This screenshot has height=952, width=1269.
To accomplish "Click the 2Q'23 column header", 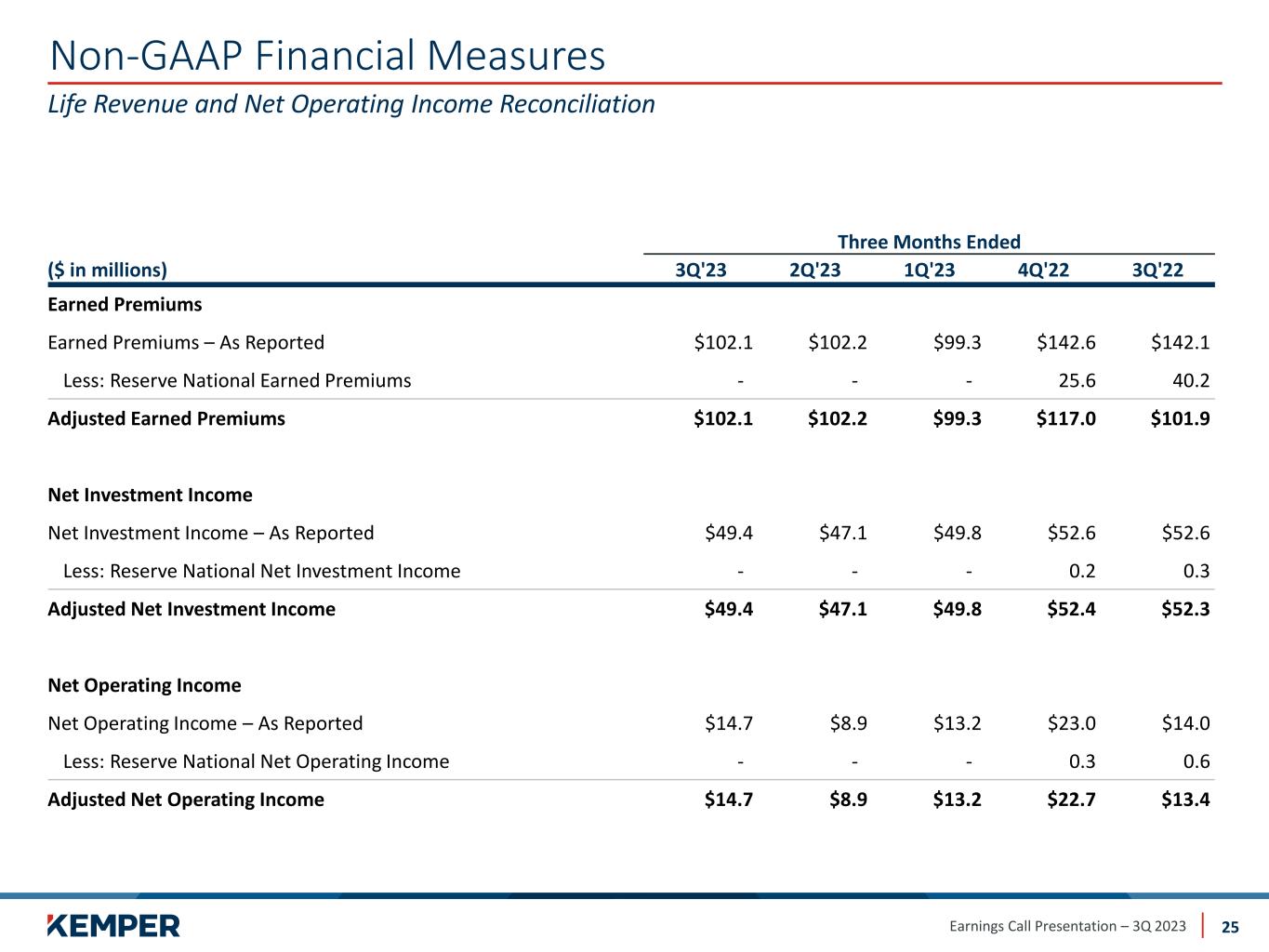I will point(814,270).
